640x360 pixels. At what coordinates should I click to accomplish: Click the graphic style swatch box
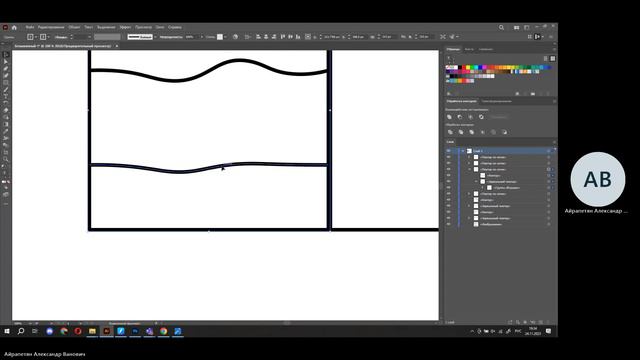220,37
